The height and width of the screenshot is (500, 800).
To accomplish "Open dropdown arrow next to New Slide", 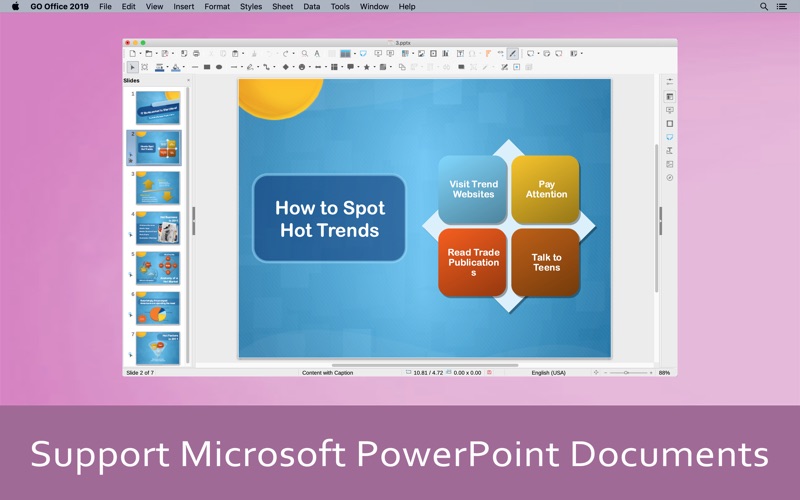I will (x=538, y=54).
